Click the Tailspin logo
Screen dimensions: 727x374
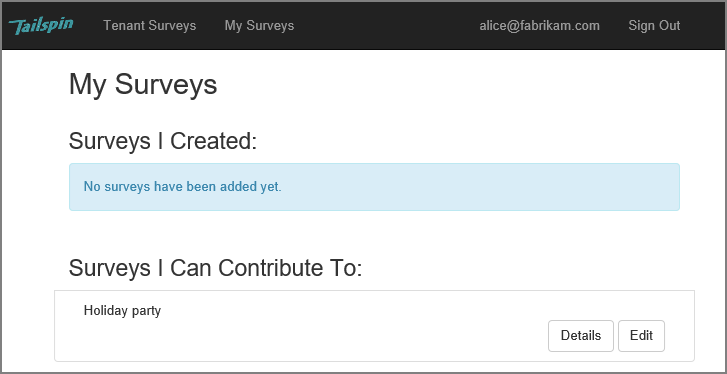coord(41,26)
